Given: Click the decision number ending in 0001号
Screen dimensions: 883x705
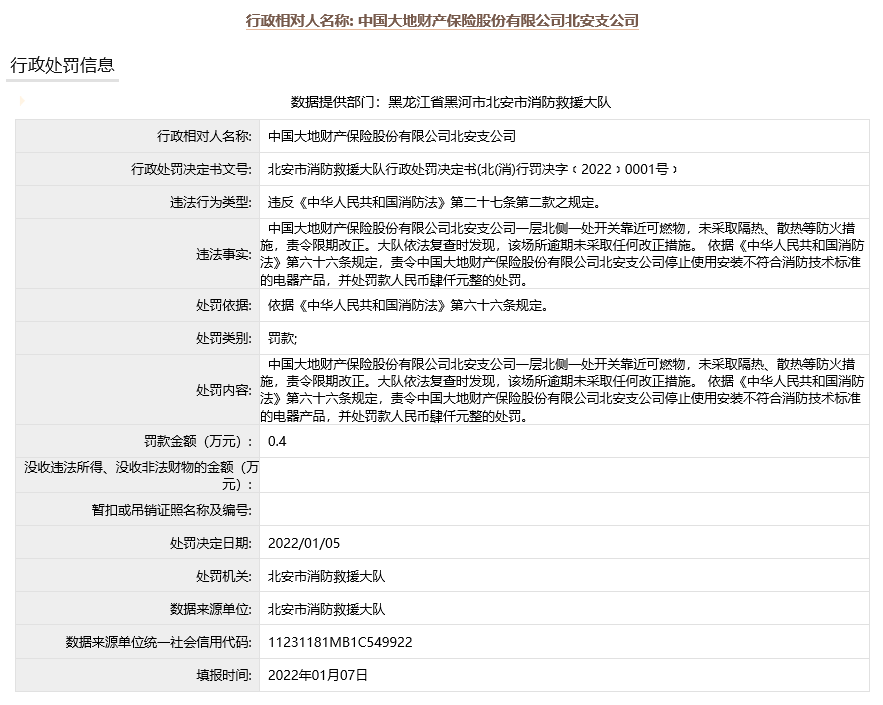Looking at the screenshot, I should click(472, 169).
